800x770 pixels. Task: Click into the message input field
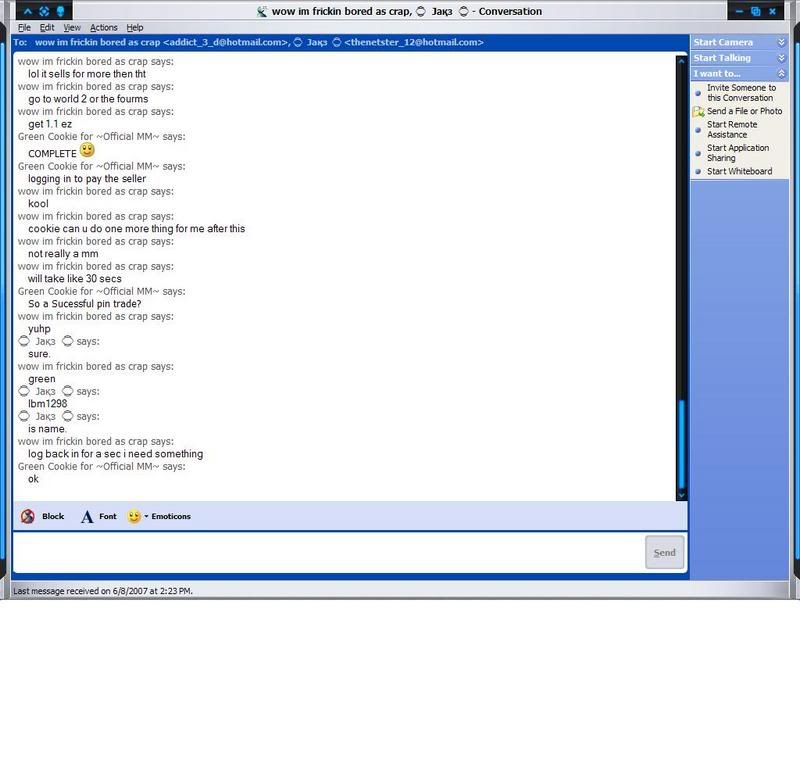point(329,552)
